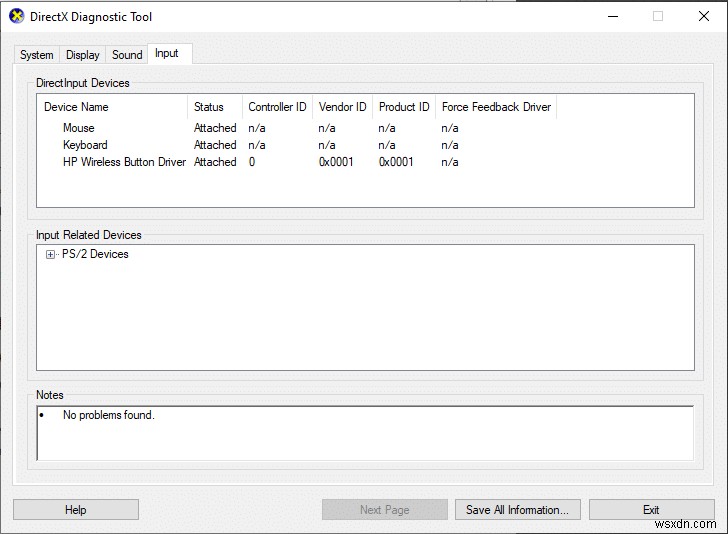
Task: Click the Help button
Action: click(x=76, y=509)
